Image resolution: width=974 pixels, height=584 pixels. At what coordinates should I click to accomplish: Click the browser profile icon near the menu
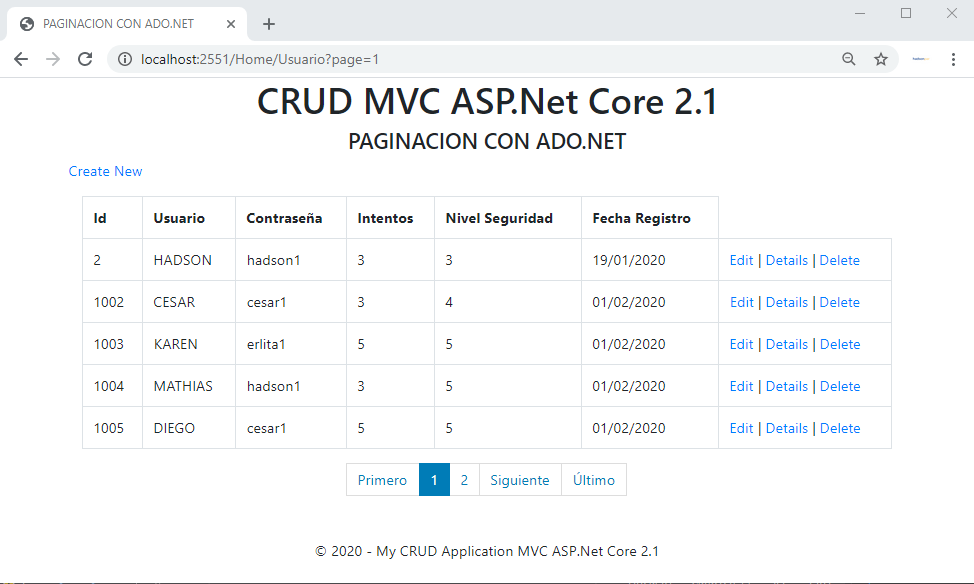[919, 59]
